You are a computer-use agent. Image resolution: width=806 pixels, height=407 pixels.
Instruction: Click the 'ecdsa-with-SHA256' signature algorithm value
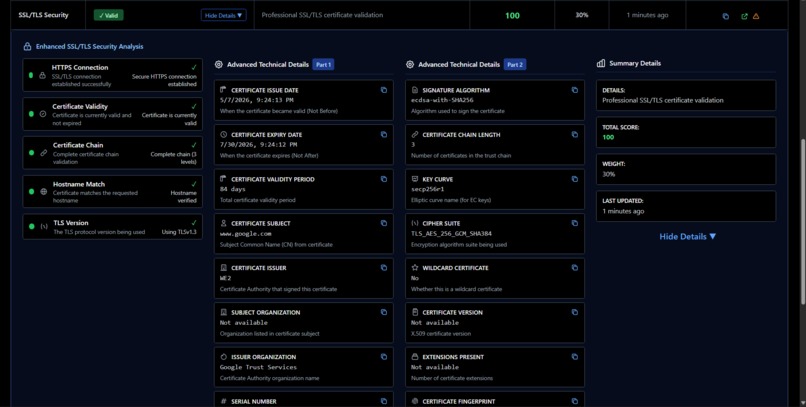[x=442, y=100]
